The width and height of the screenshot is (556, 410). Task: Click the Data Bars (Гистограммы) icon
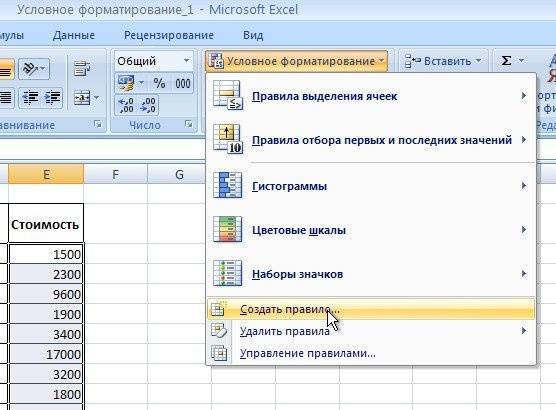228,185
